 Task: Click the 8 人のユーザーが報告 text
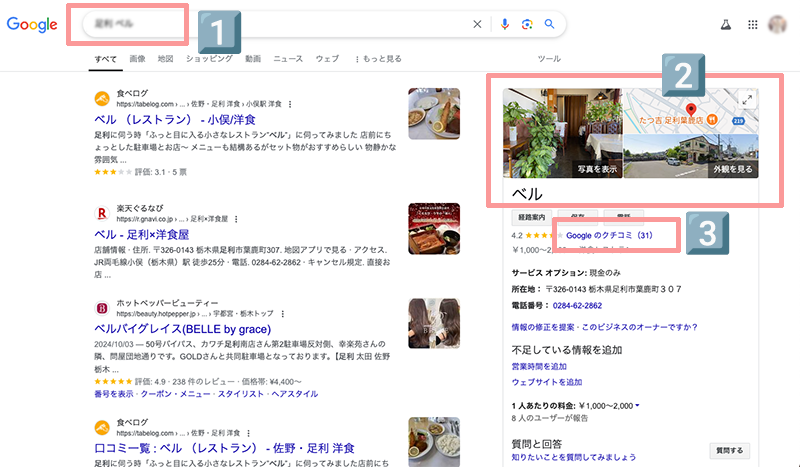click(x=550, y=418)
